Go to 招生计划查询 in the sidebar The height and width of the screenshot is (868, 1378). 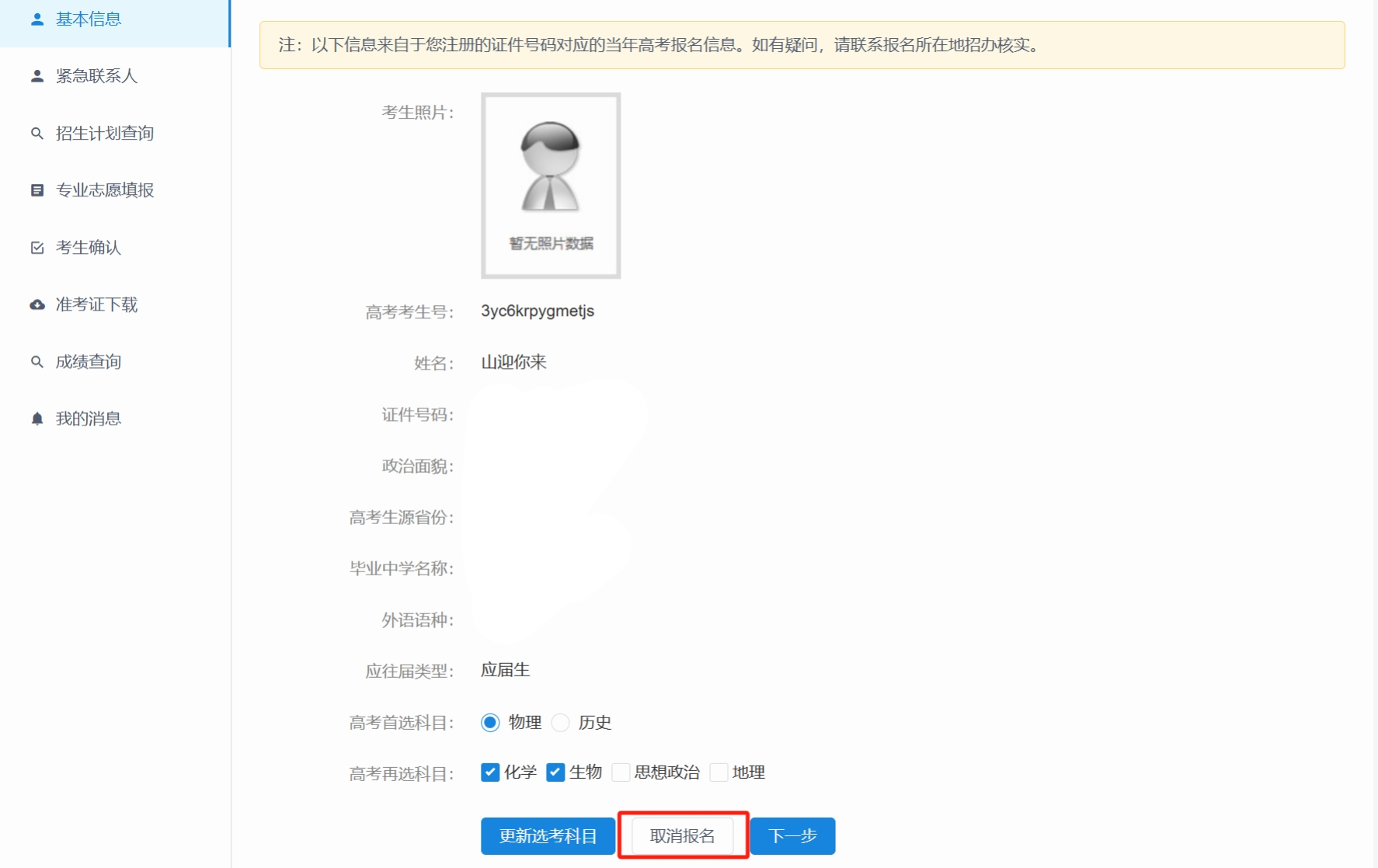coord(115,134)
